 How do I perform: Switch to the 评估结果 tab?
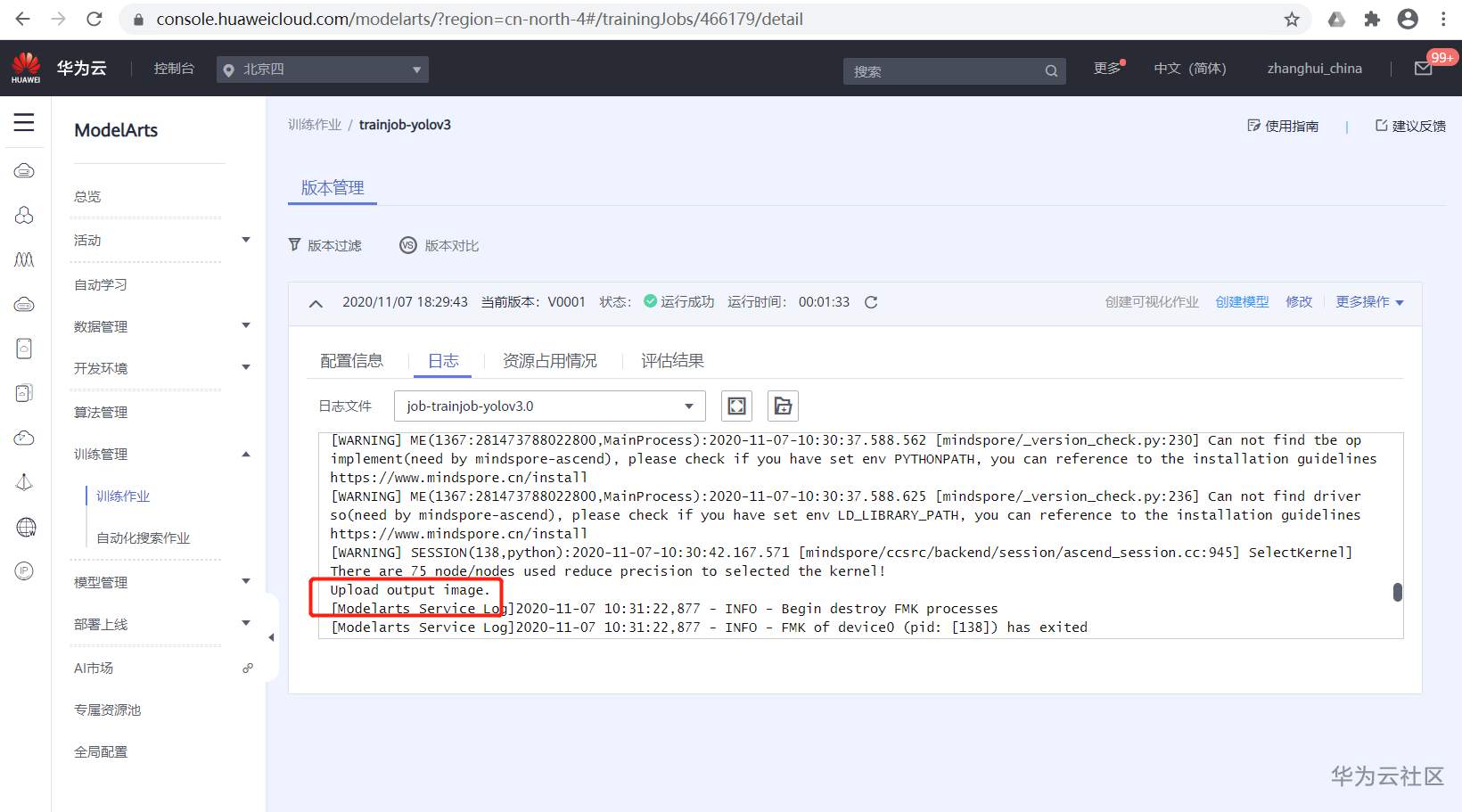pos(672,361)
